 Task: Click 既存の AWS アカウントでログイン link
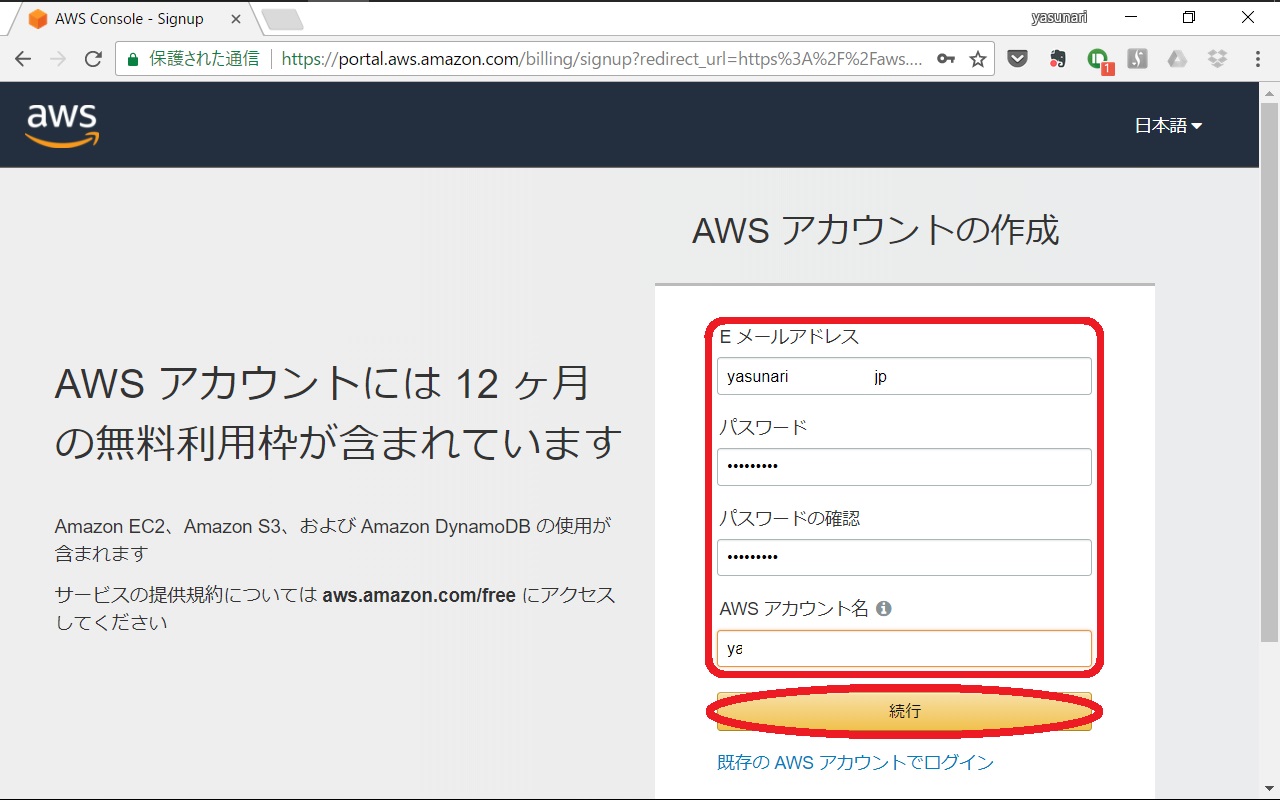(855, 762)
